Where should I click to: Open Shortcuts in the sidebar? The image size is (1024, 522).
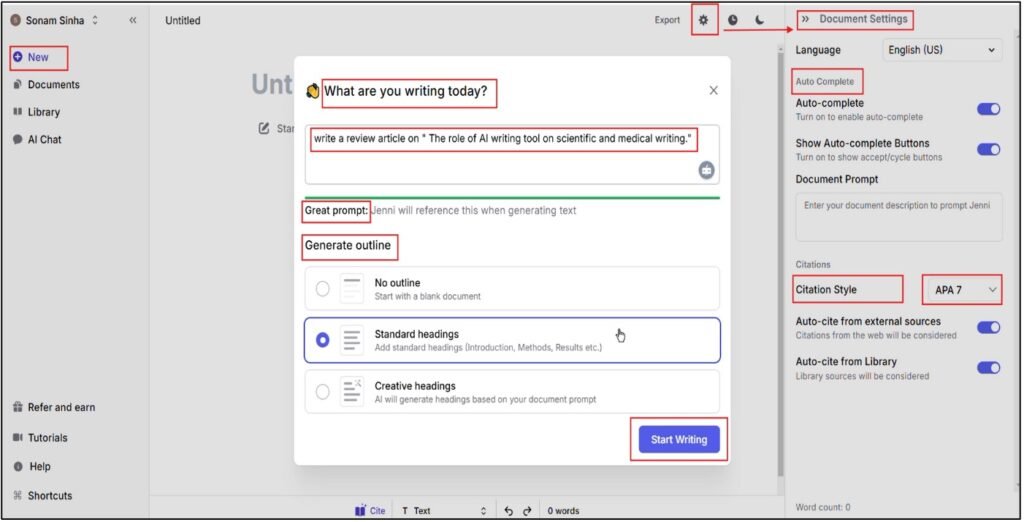(42, 495)
